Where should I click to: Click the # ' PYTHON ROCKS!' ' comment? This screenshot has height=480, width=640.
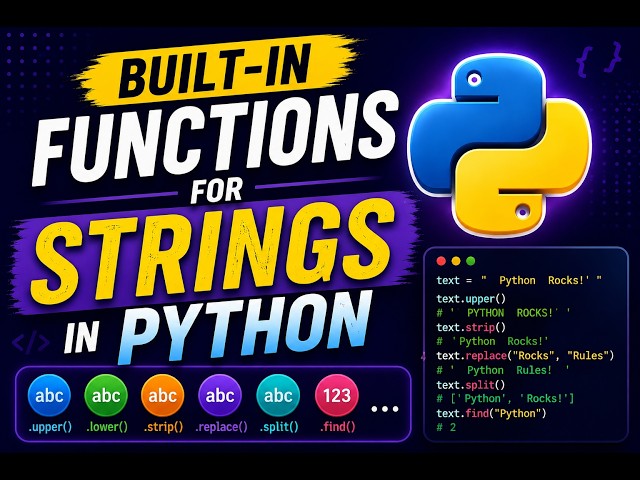(x=503, y=313)
